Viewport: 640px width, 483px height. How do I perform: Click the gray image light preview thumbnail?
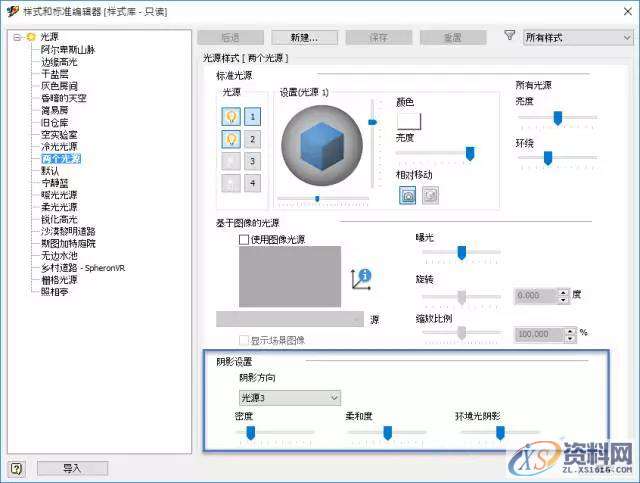tap(290, 276)
